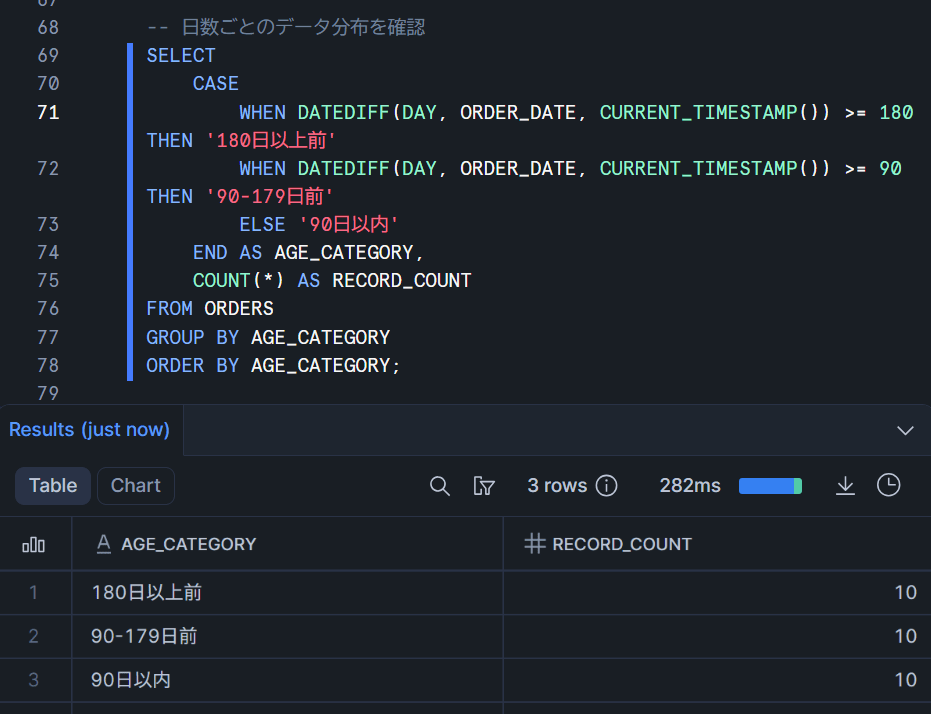The image size is (931, 714).
Task: Sort by the AGE_CATEGORY column header
Action: (x=188, y=544)
